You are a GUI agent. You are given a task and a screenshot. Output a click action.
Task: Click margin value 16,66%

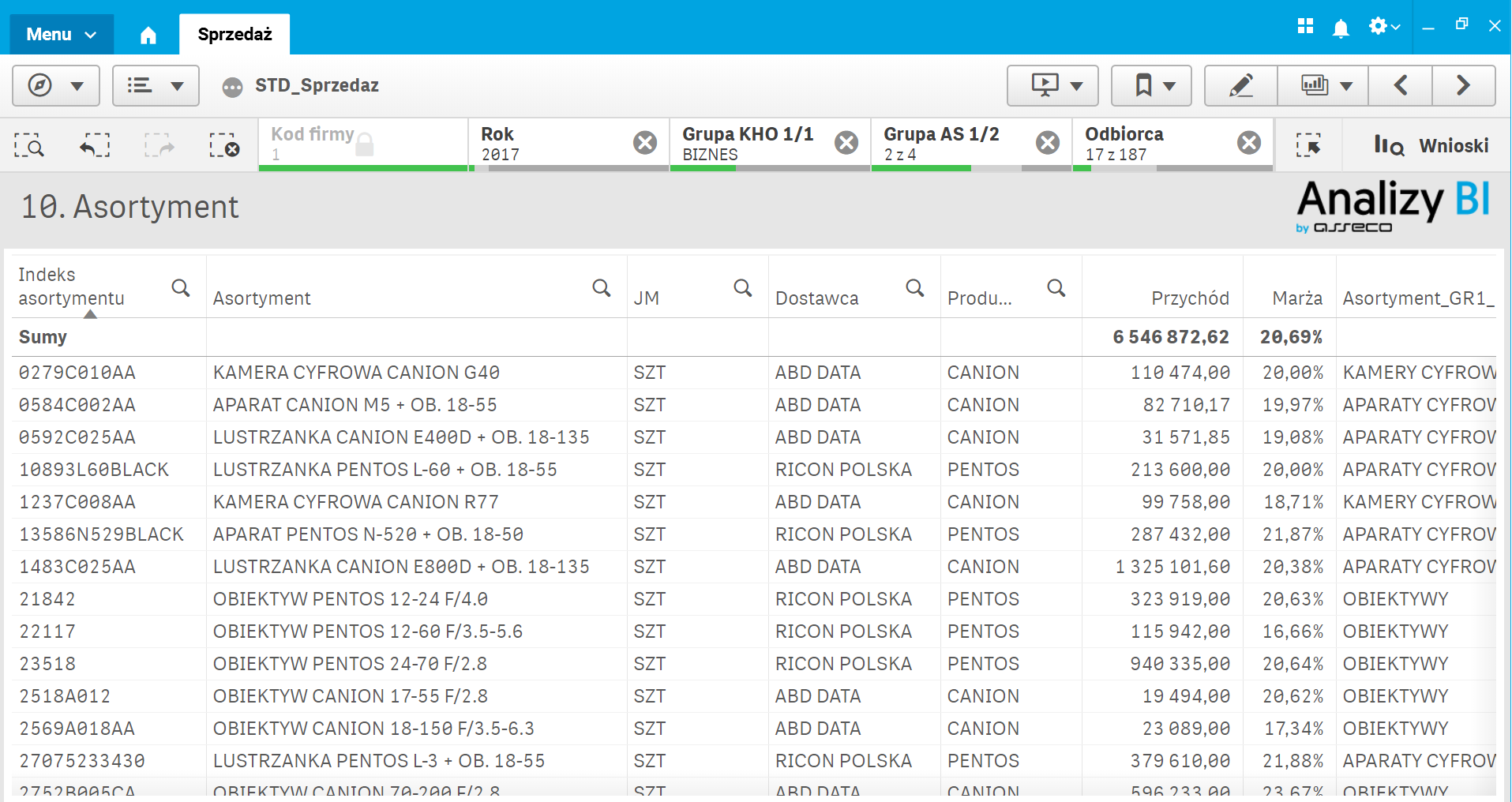pyautogui.click(x=1293, y=631)
